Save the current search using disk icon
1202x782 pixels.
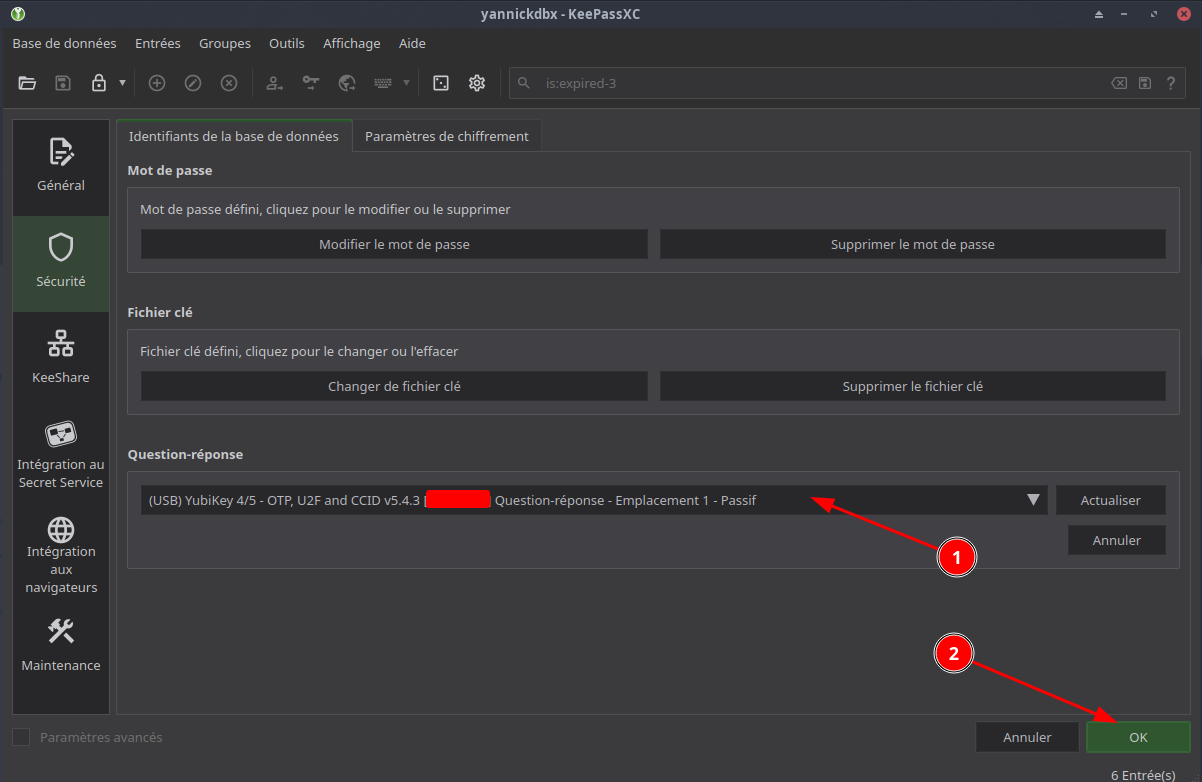(x=1145, y=83)
